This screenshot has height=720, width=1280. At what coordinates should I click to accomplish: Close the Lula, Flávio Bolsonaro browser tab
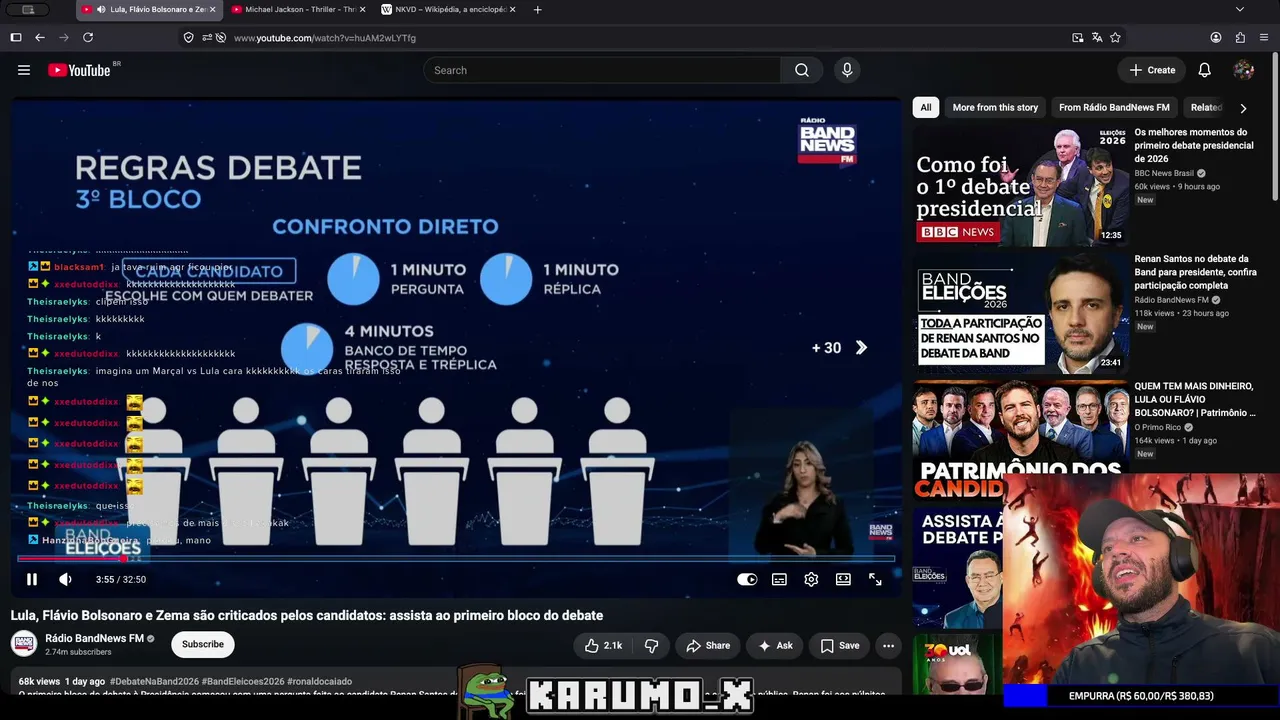pos(212,10)
